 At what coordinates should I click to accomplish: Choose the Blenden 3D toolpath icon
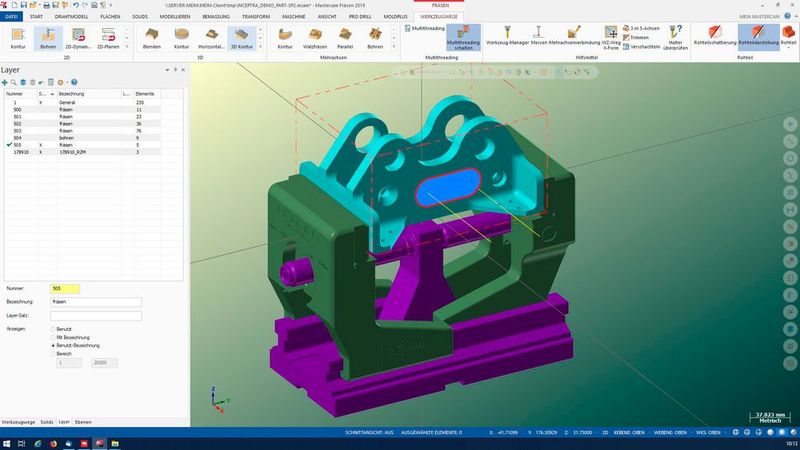pos(152,38)
